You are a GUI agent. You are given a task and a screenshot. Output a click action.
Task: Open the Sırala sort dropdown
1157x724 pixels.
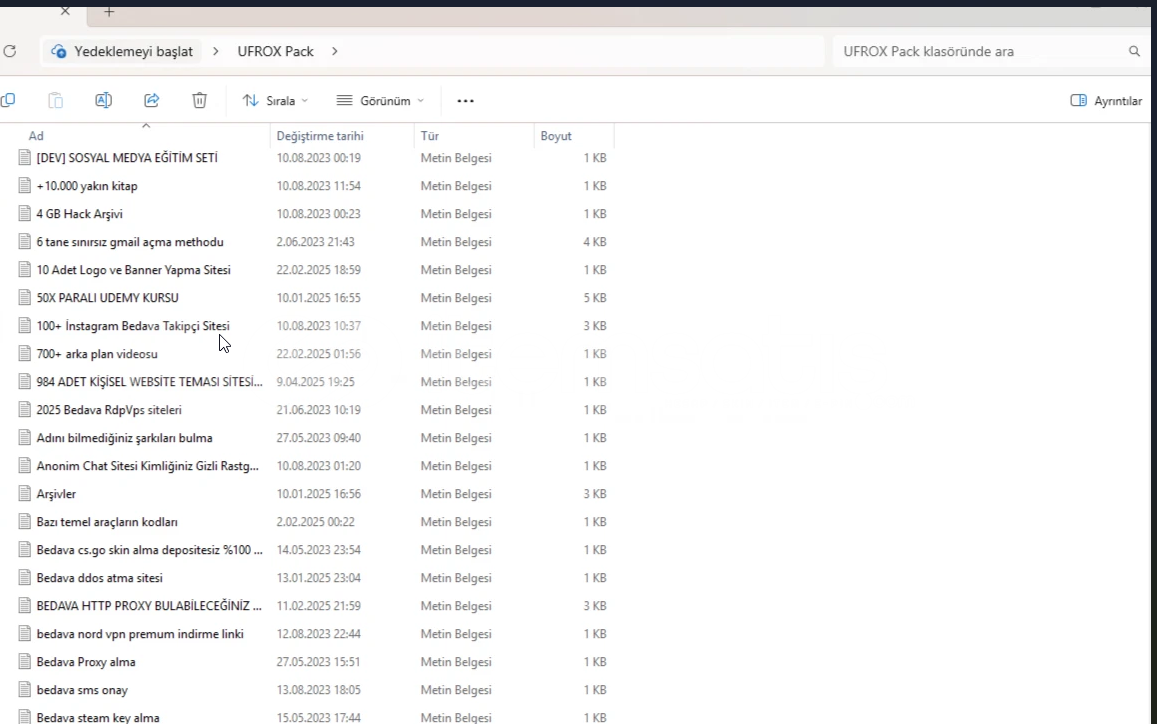coord(275,101)
